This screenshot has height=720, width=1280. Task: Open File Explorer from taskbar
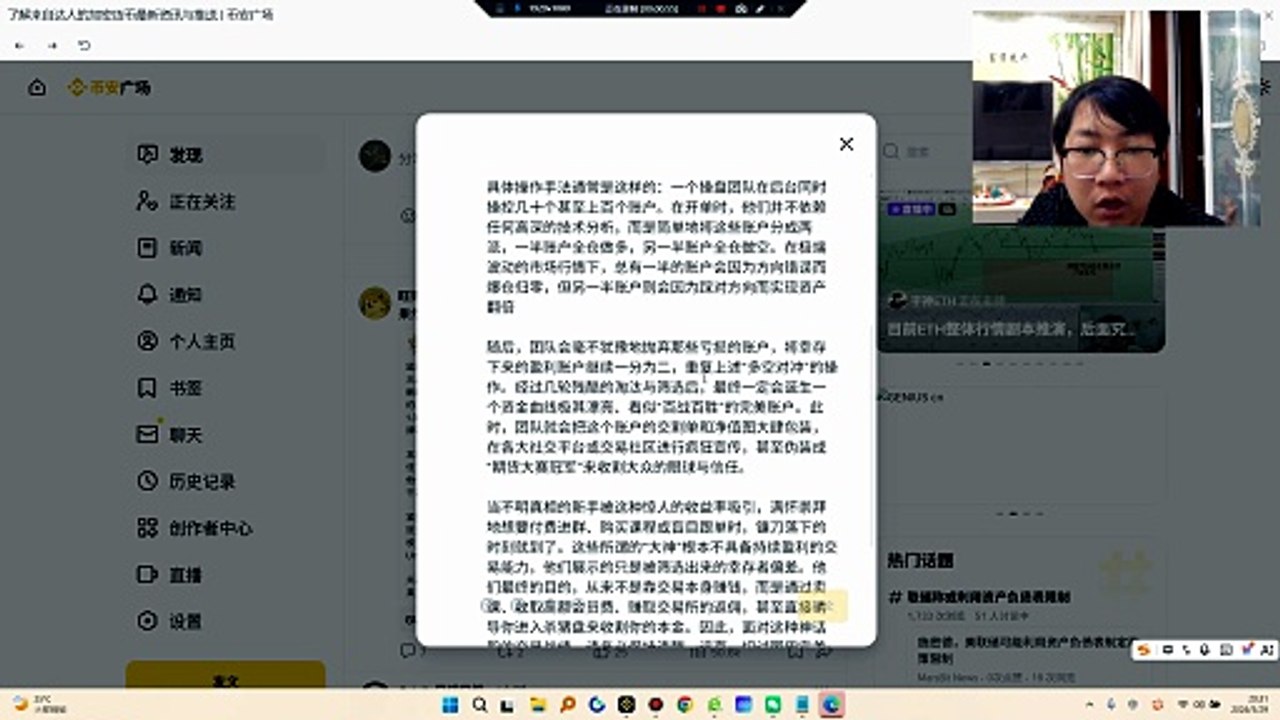(x=538, y=704)
